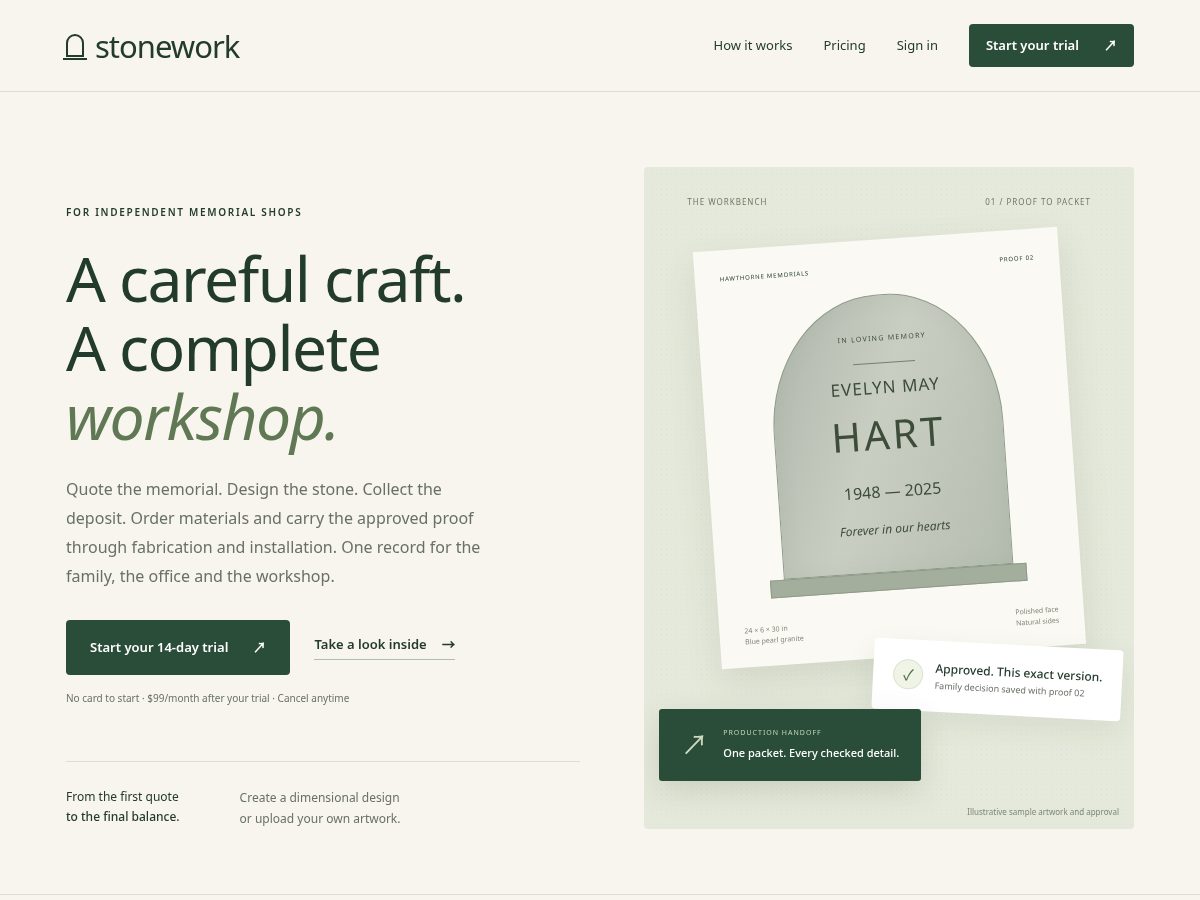
Task: Click the 'Blue pearl granite' spec text
Action: pos(774,639)
